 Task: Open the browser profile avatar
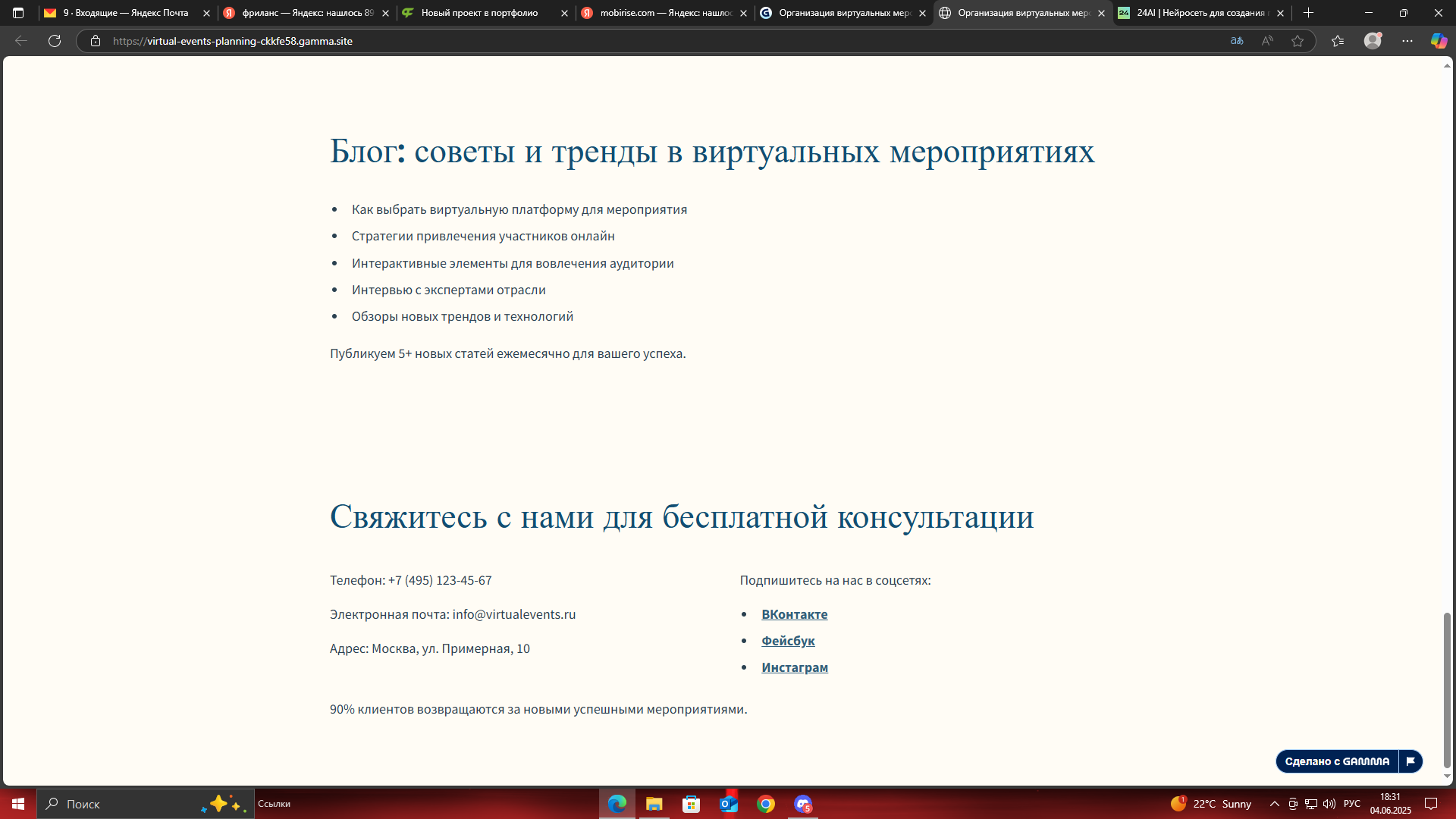tap(1373, 41)
